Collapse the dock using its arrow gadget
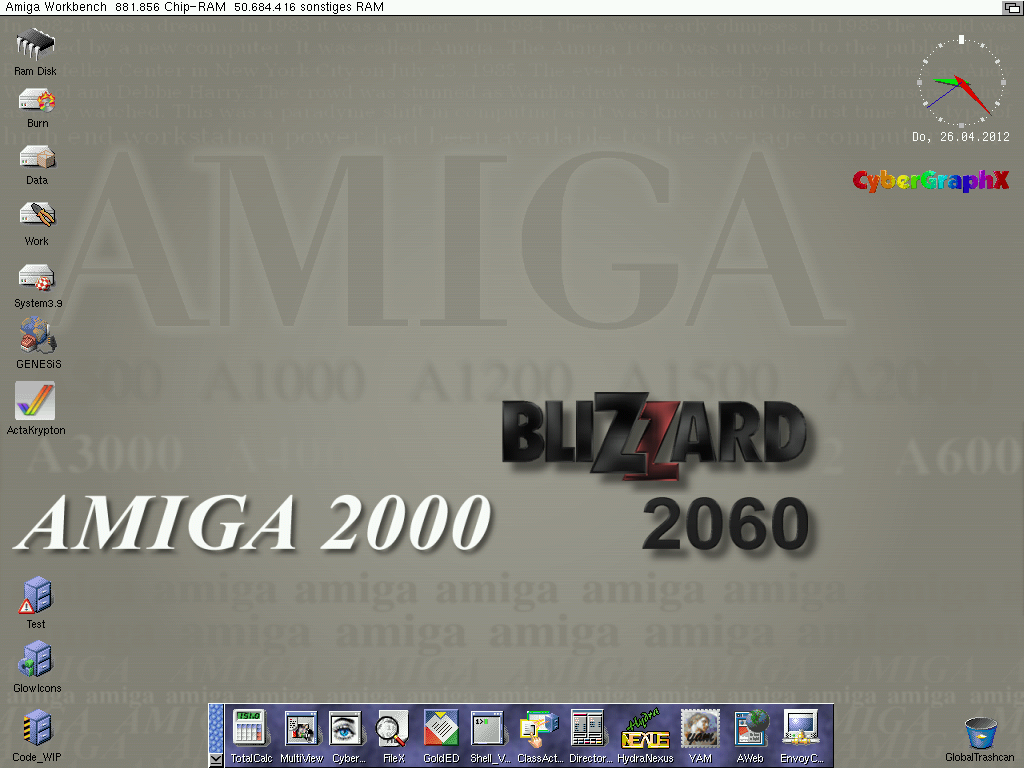This screenshot has width=1024, height=768. [x=217, y=760]
